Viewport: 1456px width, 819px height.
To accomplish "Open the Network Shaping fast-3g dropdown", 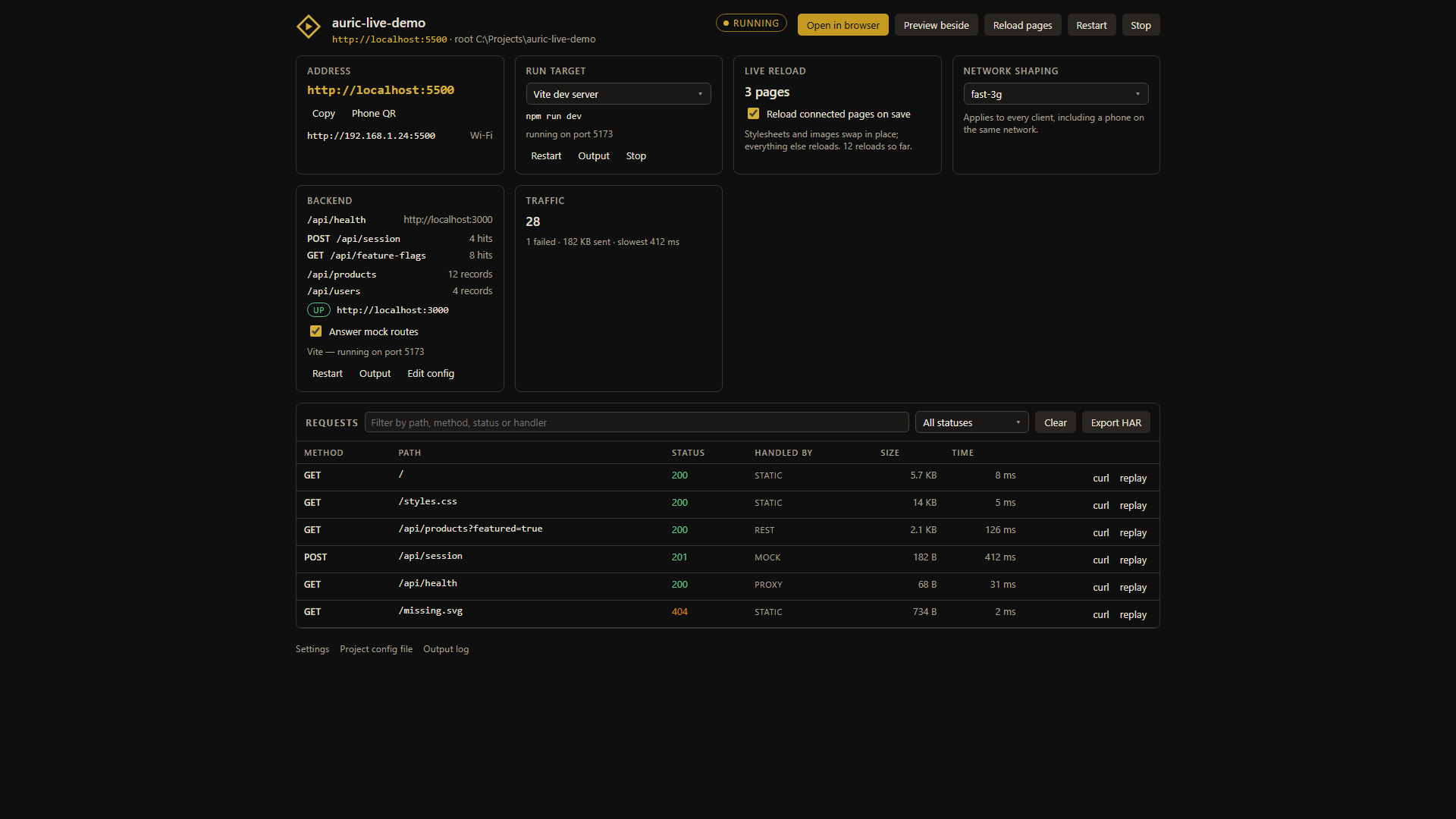I will coord(1056,94).
